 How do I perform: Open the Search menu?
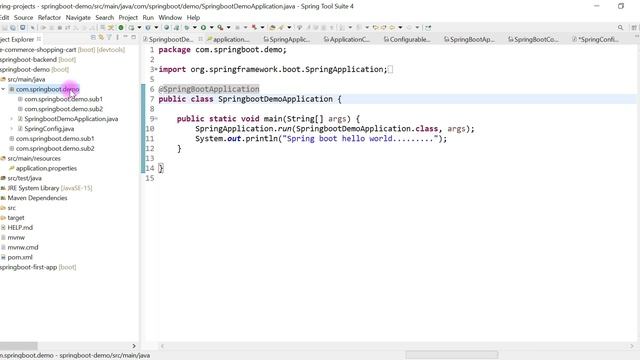point(104,18)
